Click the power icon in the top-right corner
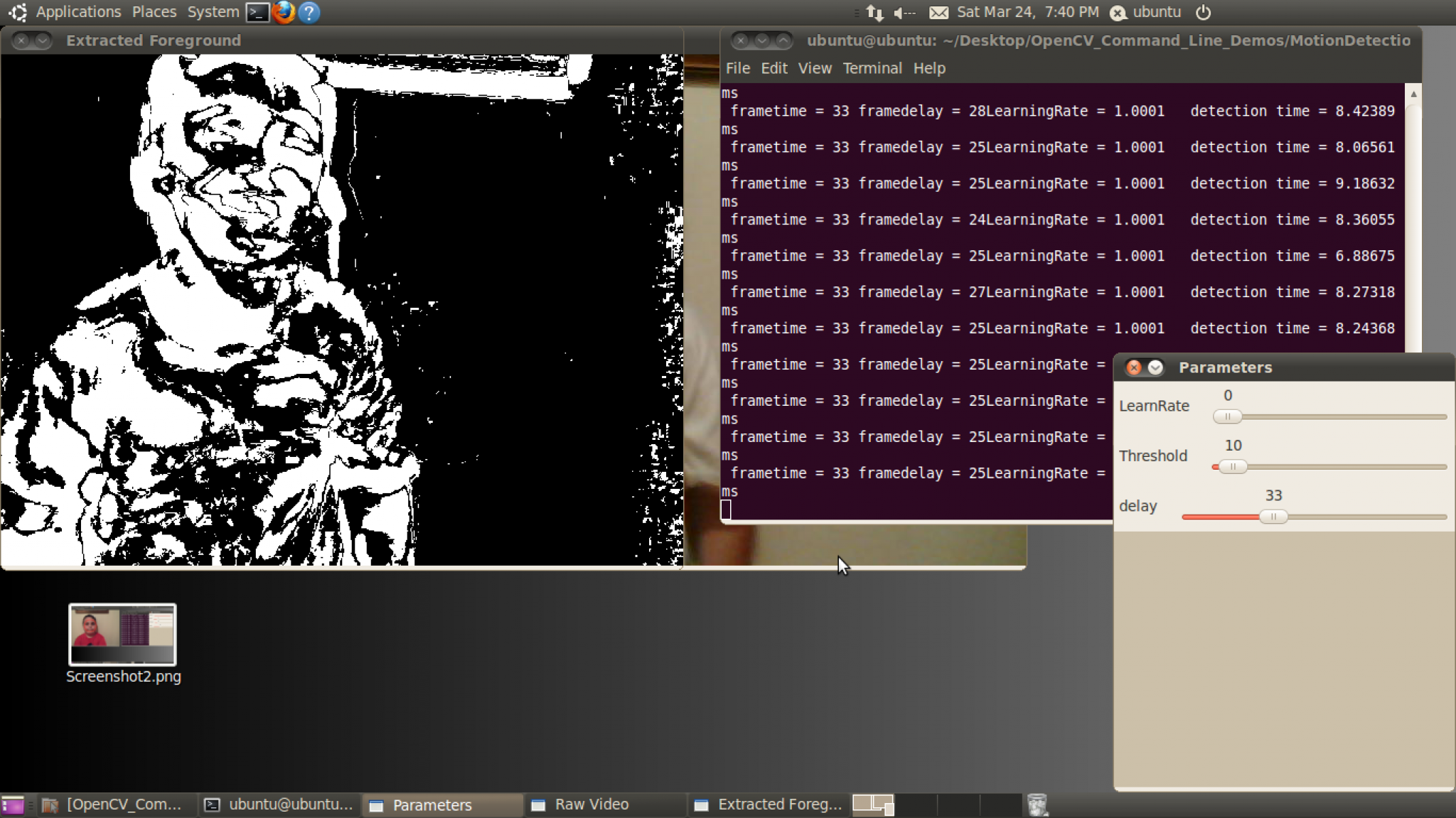 pyautogui.click(x=1203, y=12)
